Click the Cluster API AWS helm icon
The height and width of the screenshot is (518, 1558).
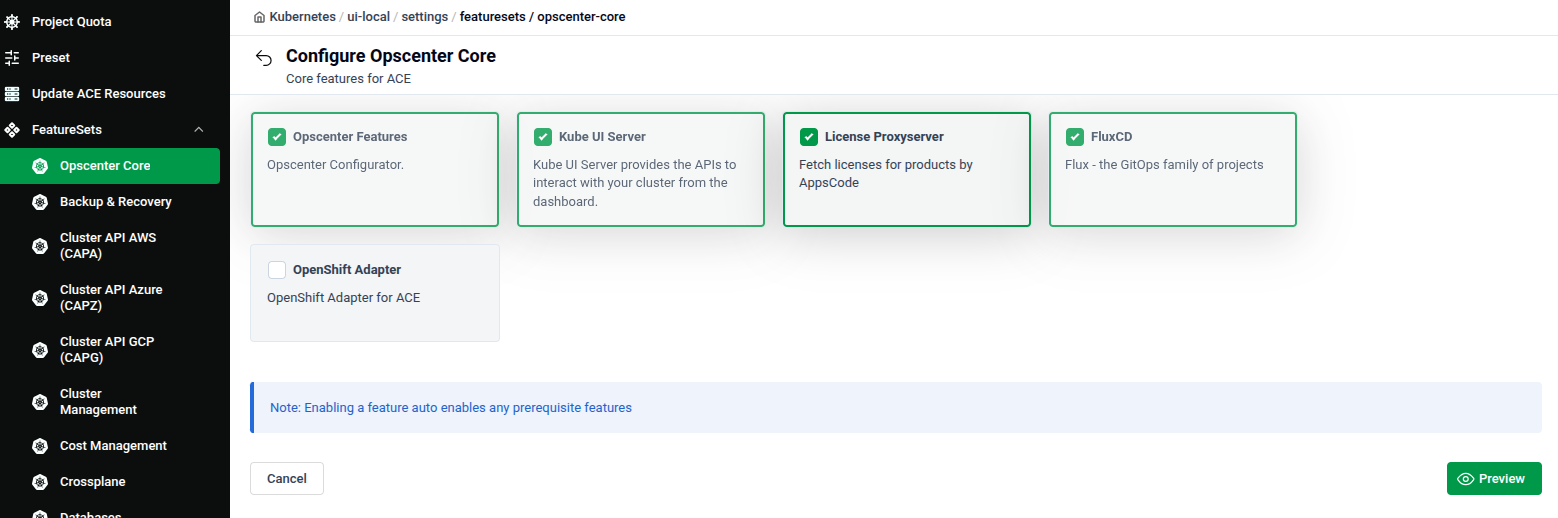pyautogui.click(x=40, y=245)
